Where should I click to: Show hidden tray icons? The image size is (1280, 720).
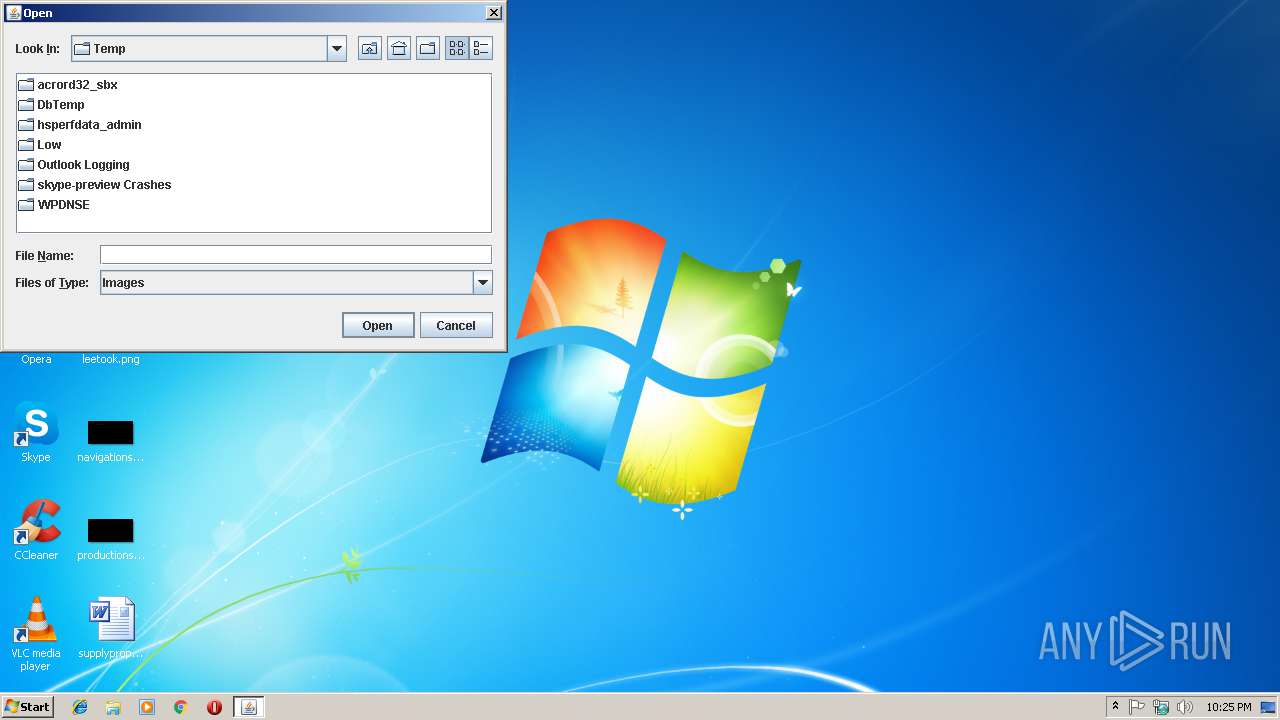pyautogui.click(x=1115, y=707)
